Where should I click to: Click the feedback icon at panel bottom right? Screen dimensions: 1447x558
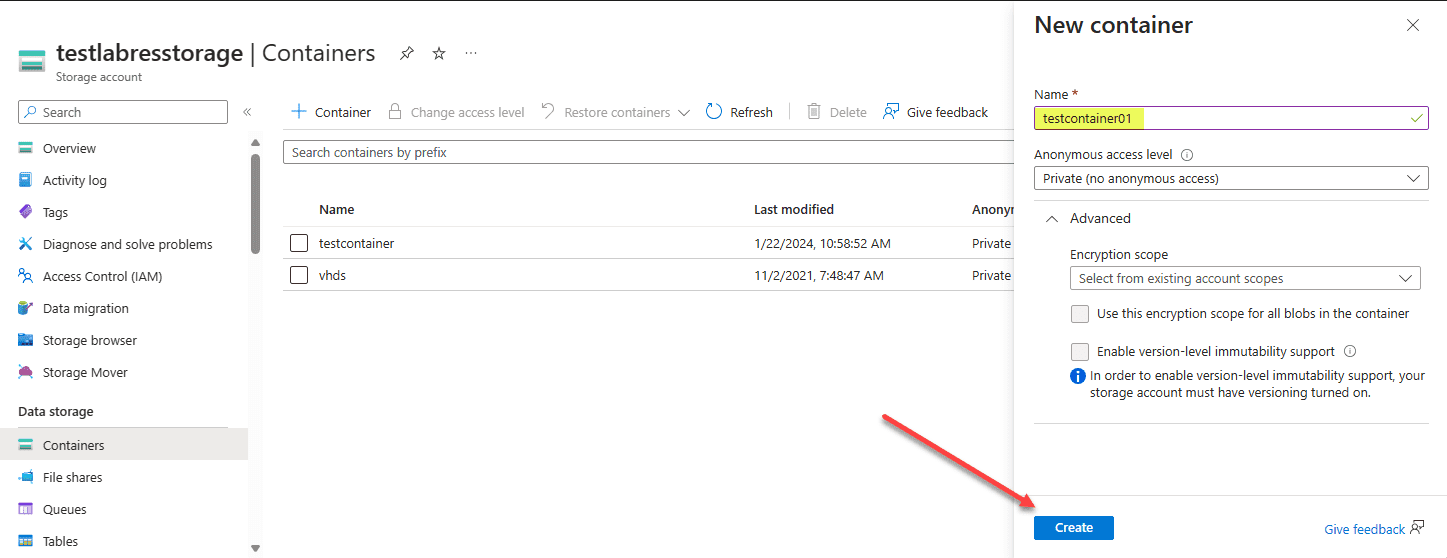click(x=1417, y=528)
